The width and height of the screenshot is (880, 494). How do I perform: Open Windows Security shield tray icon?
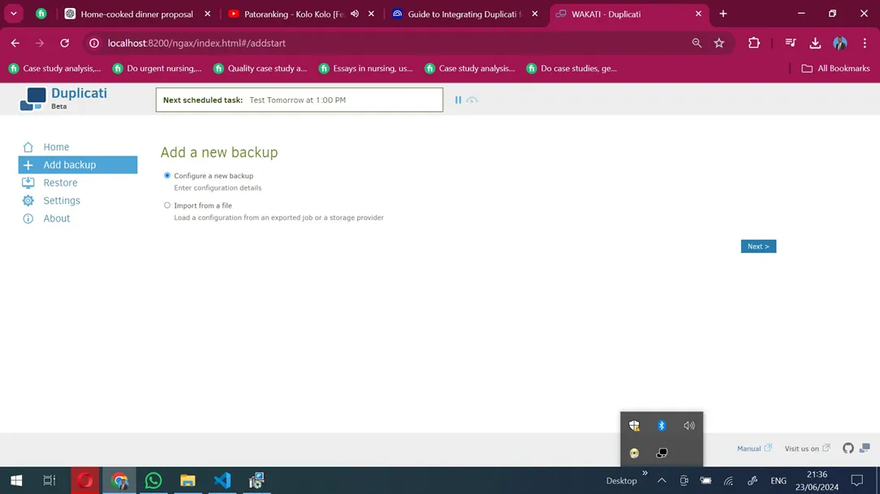coord(634,426)
